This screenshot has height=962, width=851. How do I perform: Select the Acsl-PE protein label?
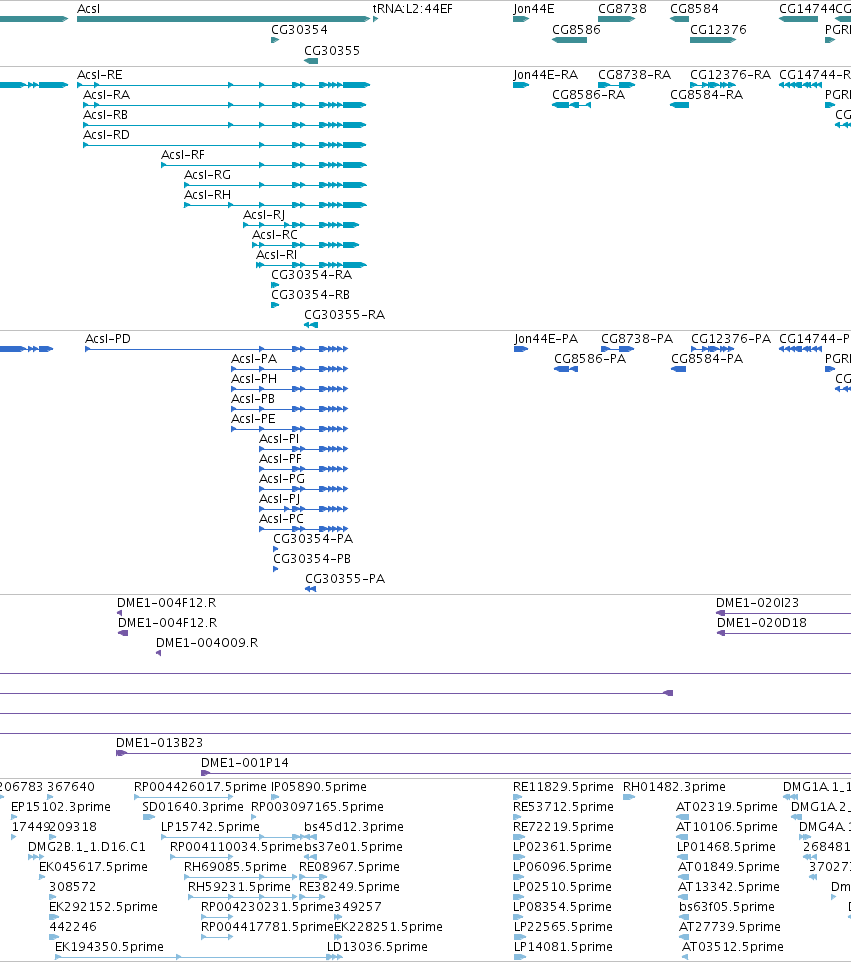click(253, 418)
